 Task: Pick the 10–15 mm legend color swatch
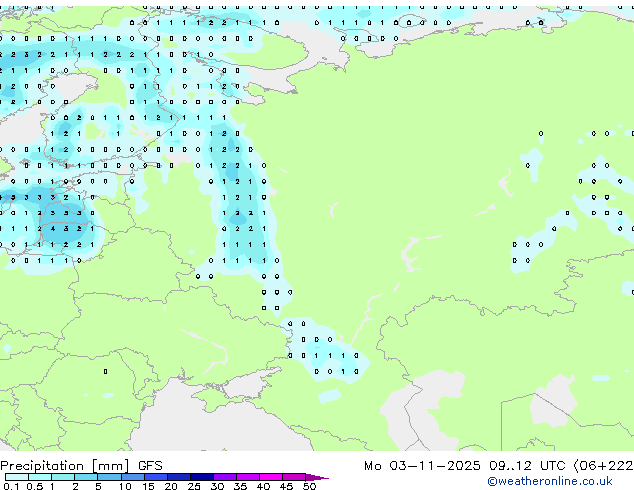click(x=133, y=477)
